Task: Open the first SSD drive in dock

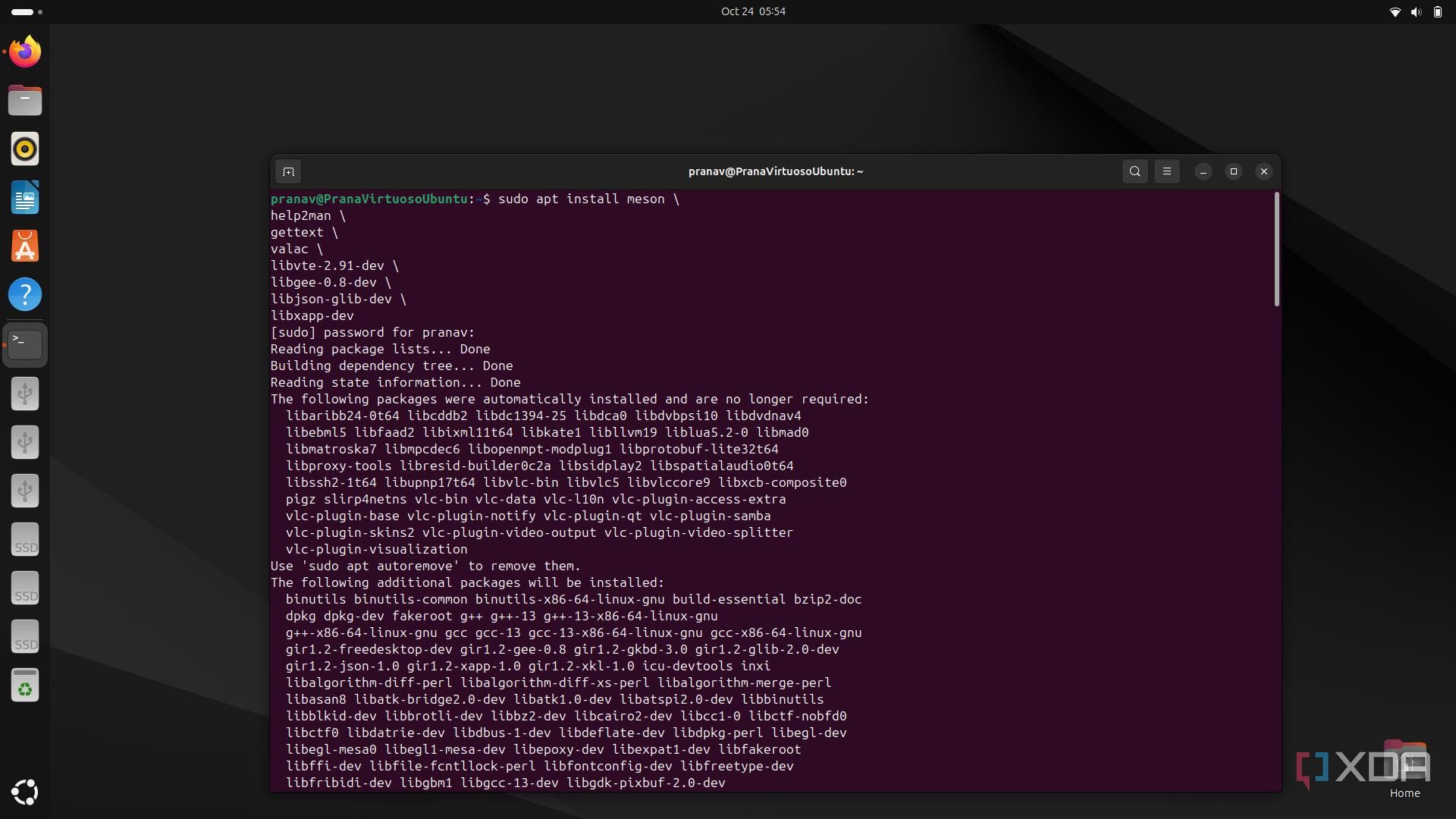Action: pos(25,539)
